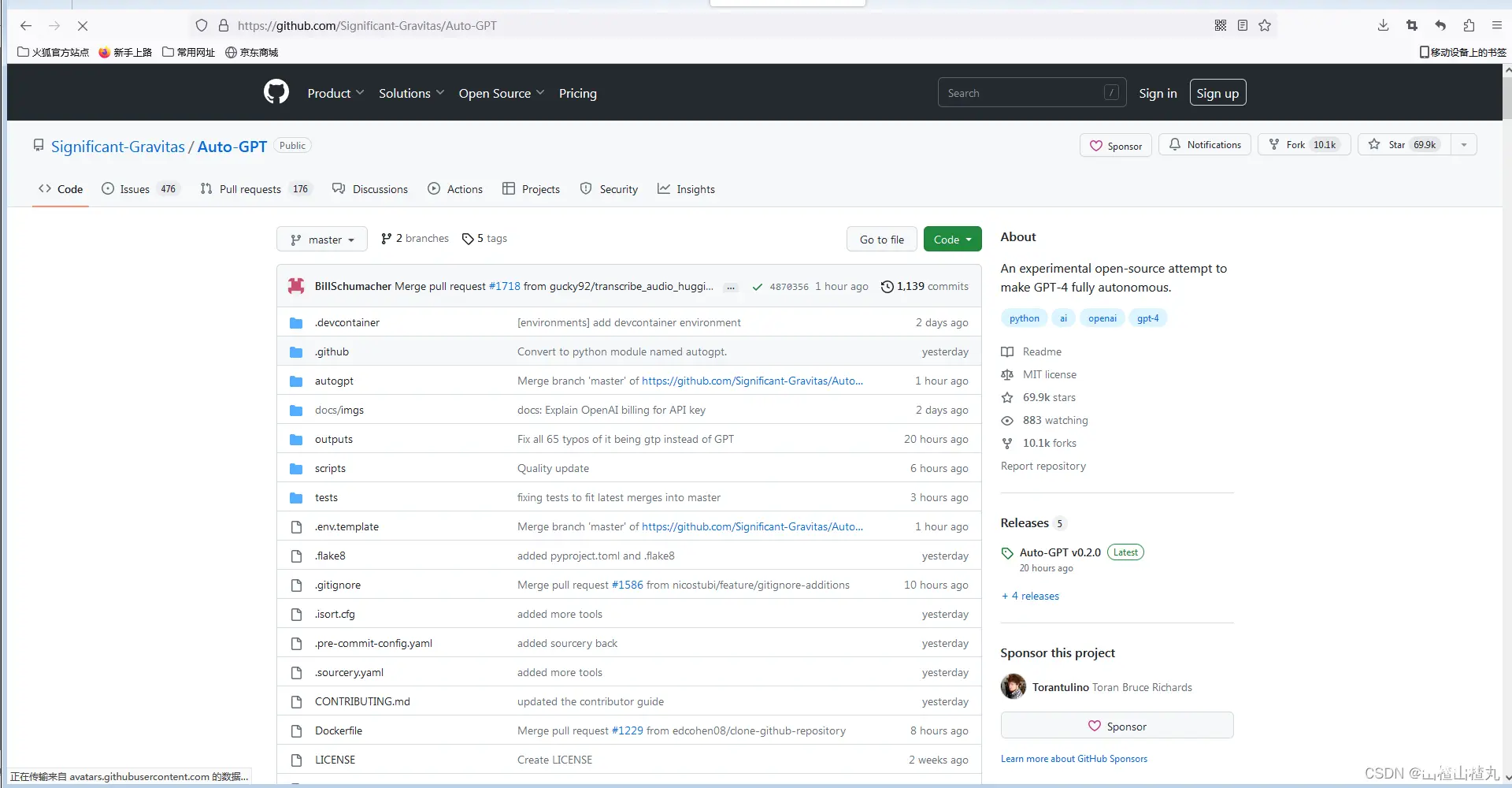Screen dimensions: 1512x788
Task: Select the Code tab
Action: (x=61, y=189)
